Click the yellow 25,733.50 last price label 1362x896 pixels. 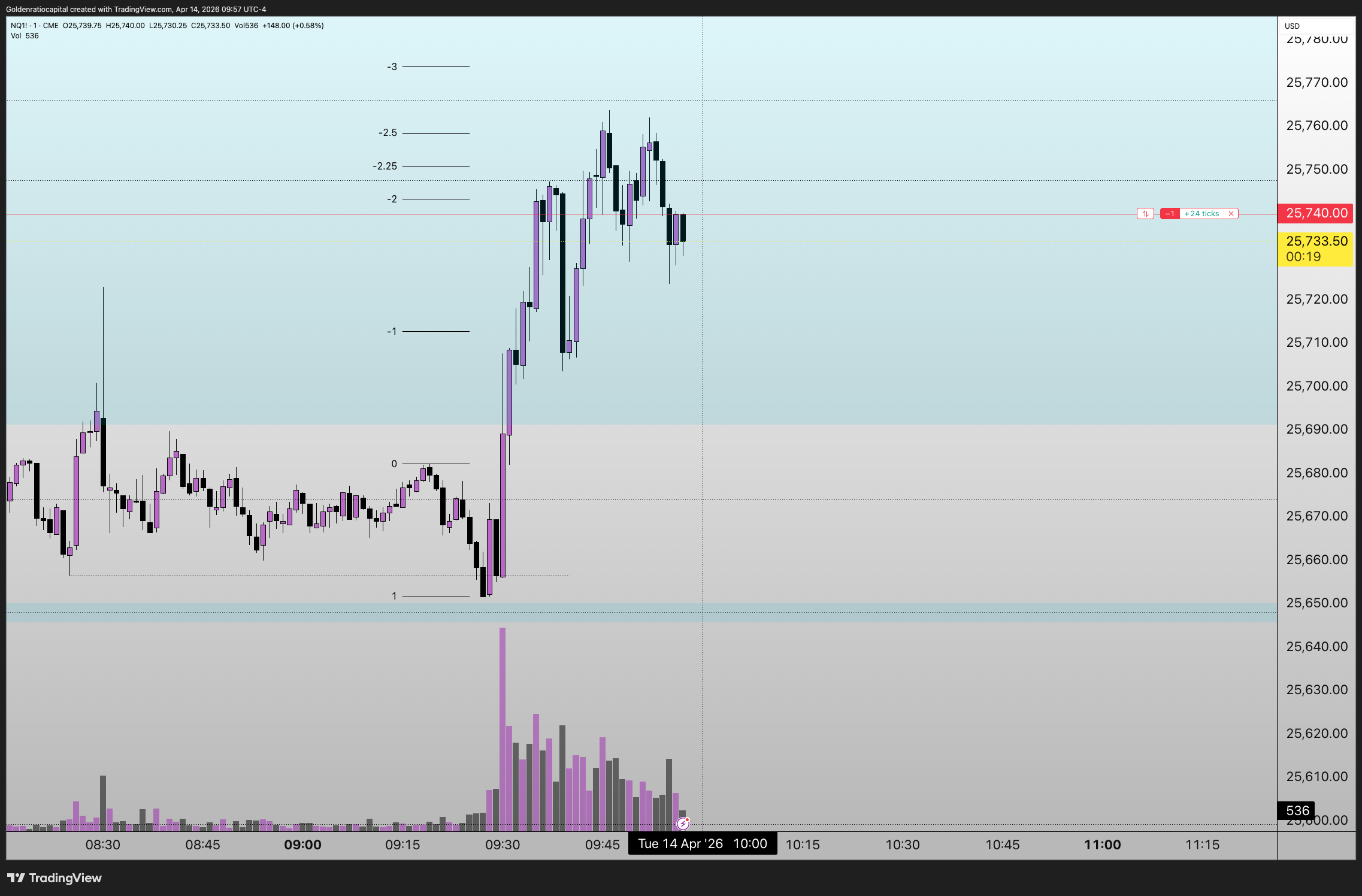pos(1316,241)
